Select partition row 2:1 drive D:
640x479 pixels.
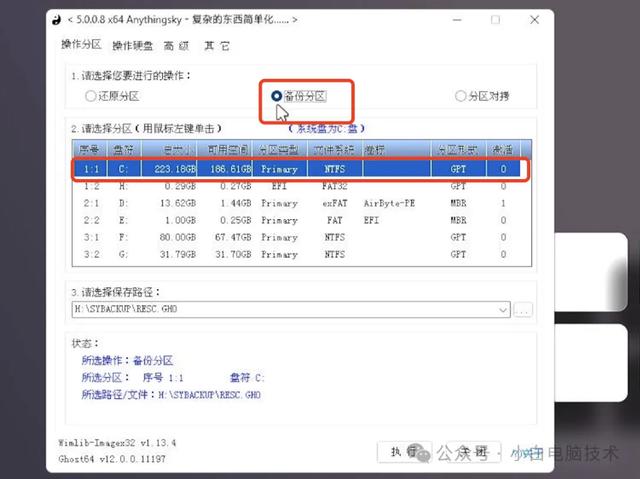pos(296,203)
